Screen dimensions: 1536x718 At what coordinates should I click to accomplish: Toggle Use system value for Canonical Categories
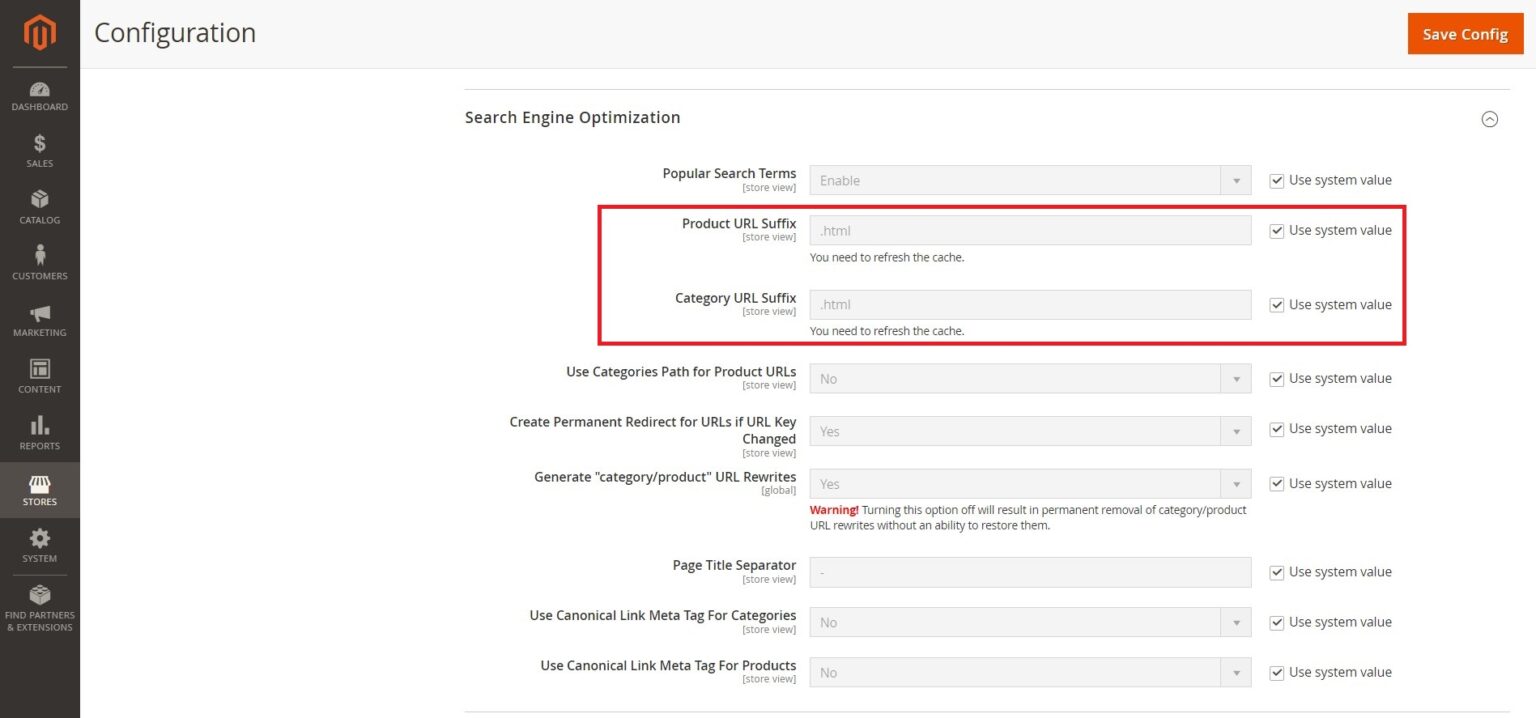1276,623
